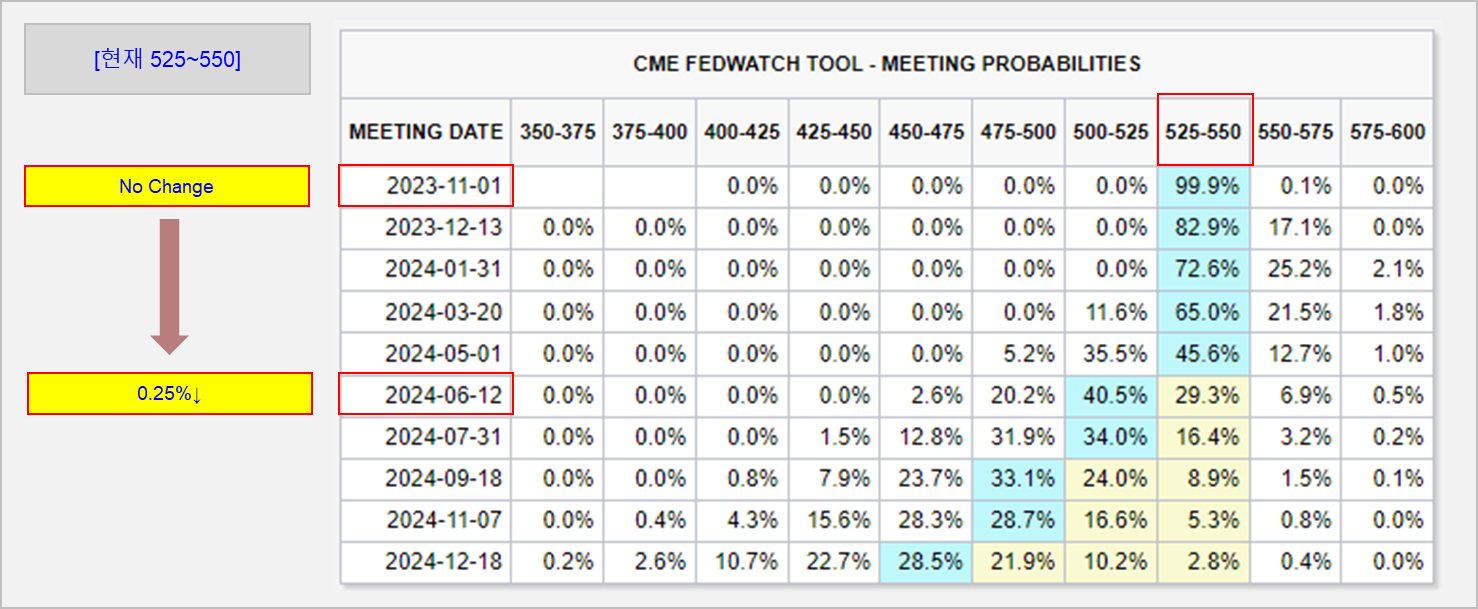This screenshot has width=1478, height=609.
Task: Select the '2024-01-31' meeting date cell
Action: pyautogui.click(x=426, y=270)
